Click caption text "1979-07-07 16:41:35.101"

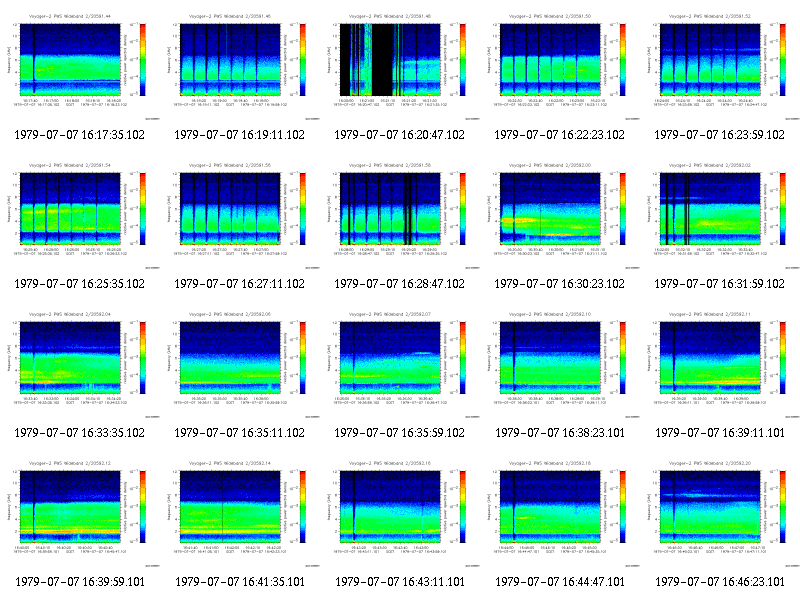click(240, 582)
